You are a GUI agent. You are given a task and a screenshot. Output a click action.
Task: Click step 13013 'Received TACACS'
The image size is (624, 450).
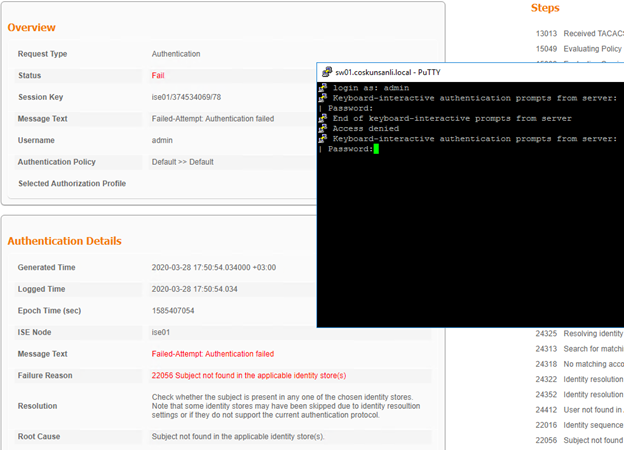pos(579,33)
